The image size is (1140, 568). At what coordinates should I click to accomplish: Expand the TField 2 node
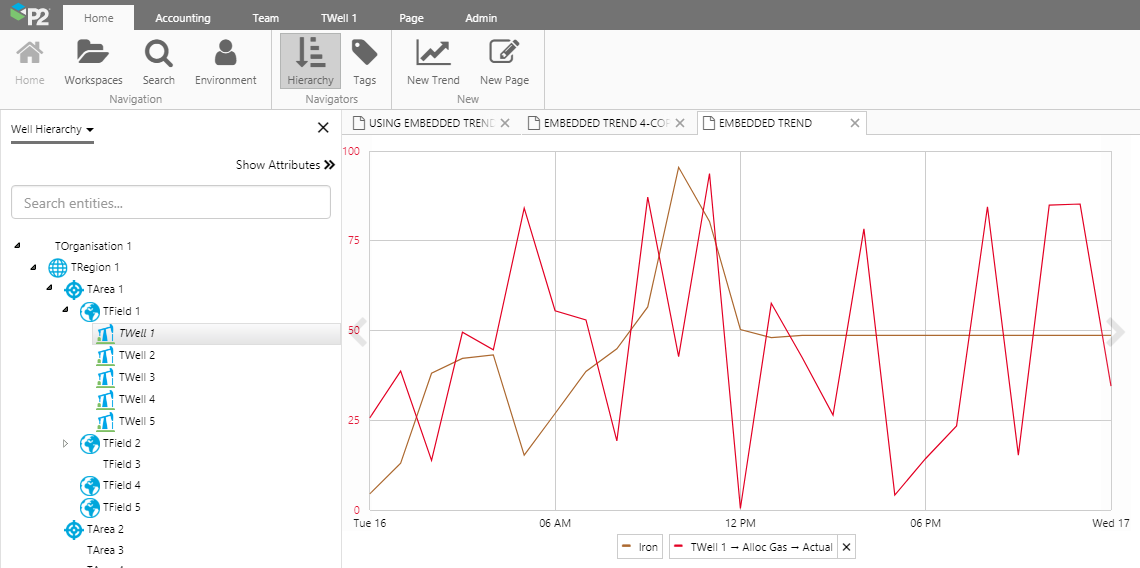[66, 443]
